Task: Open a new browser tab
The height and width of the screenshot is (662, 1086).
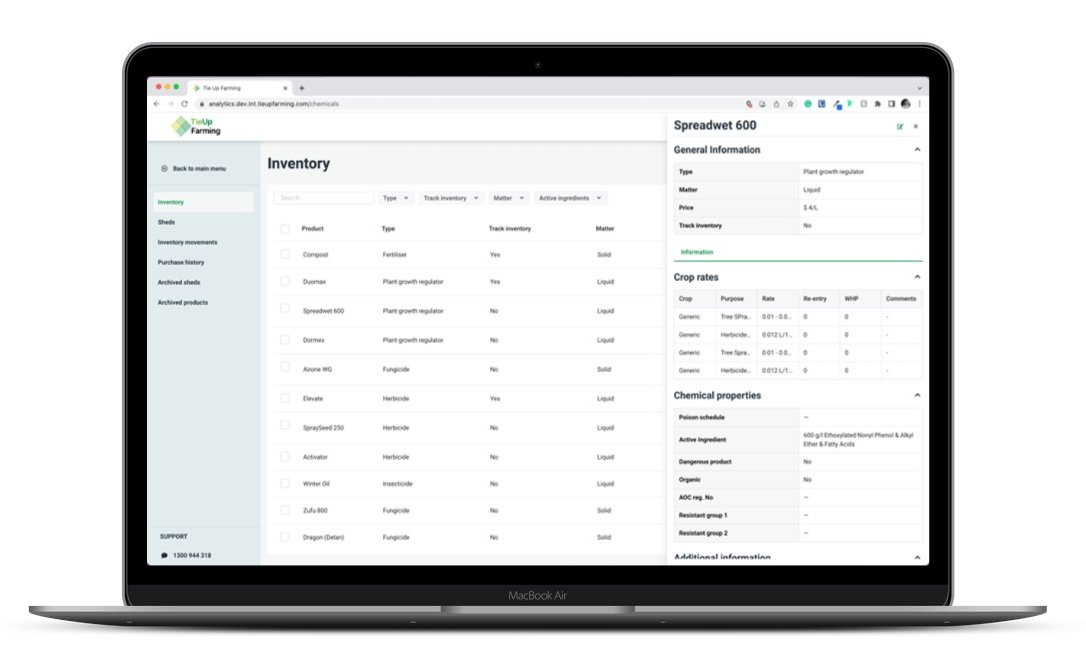Action: pyautogui.click(x=302, y=88)
